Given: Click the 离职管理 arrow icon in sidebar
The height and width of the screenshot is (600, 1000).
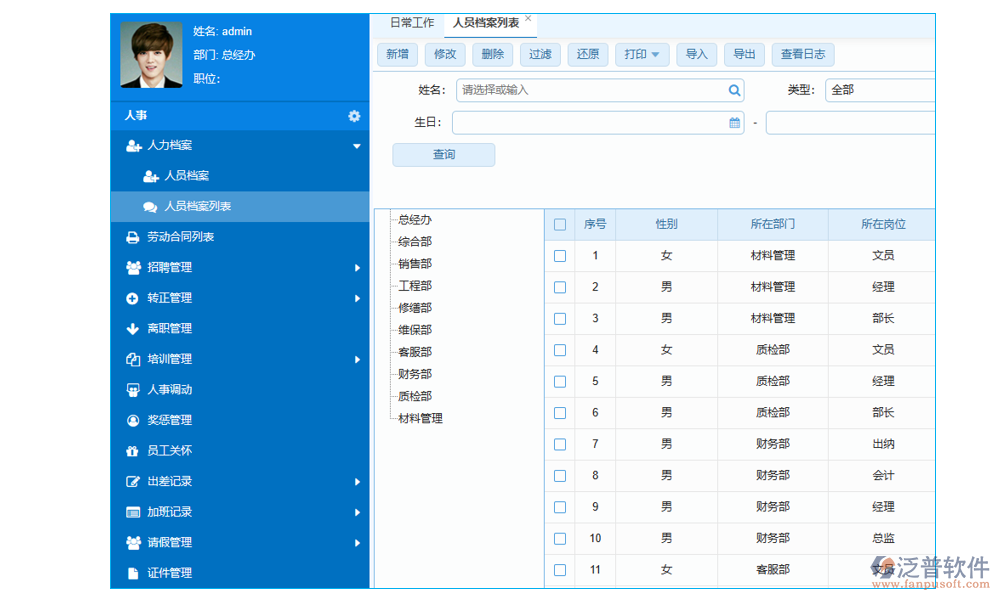Looking at the screenshot, I should coord(131,328).
